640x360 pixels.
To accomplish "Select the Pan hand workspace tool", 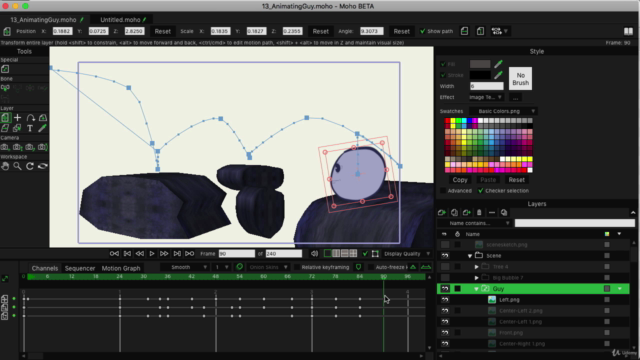I will pos(5,166).
